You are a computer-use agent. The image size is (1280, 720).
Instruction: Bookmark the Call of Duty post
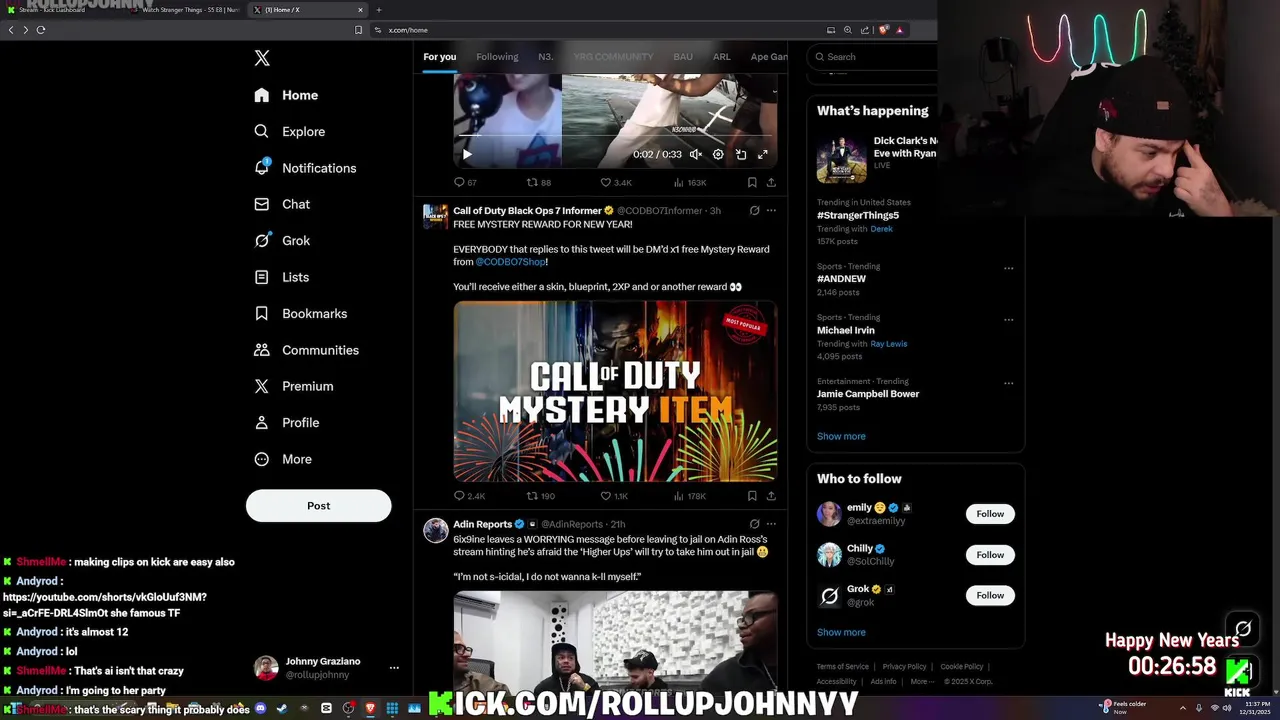pyautogui.click(x=752, y=496)
